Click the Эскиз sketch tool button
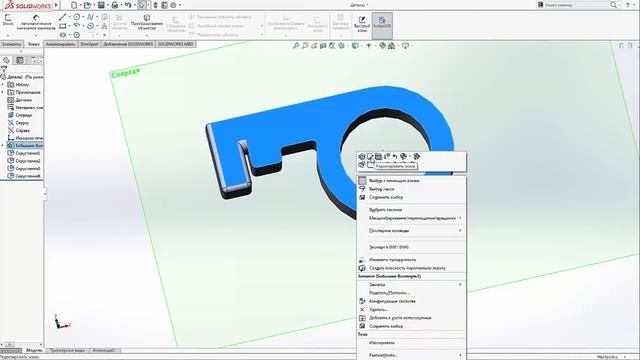 (8, 20)
